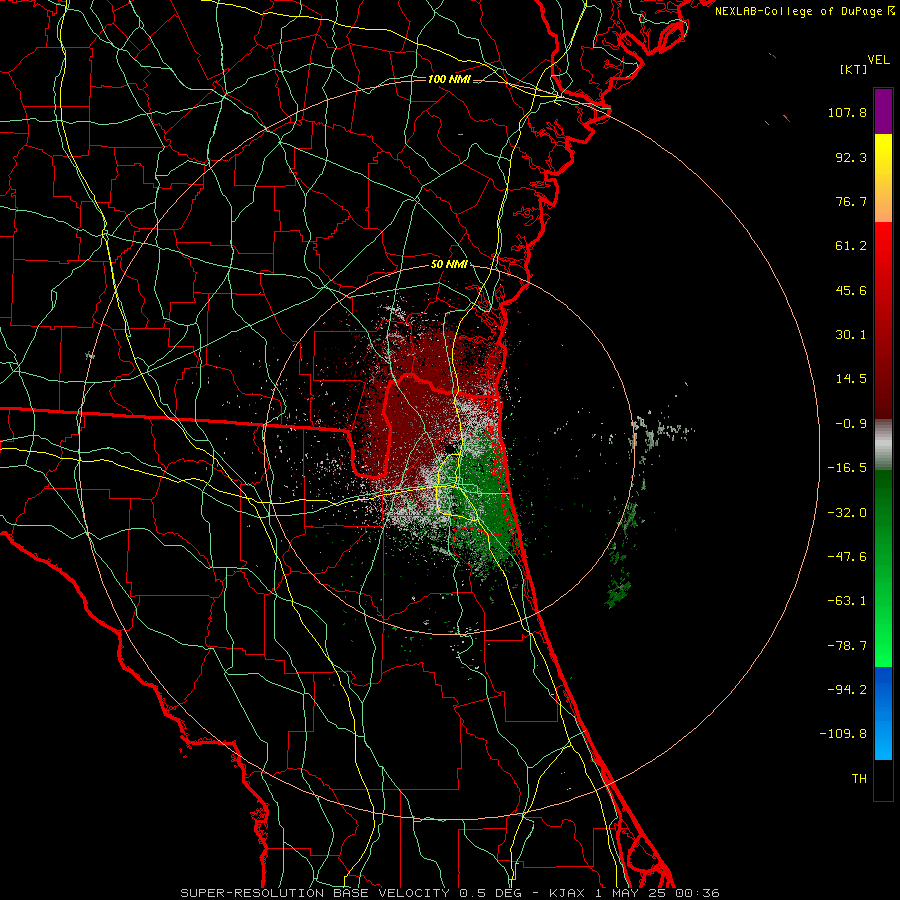The height and width of the screenshot is (900, 900).
Task: Click the 14.5 value on the velocity scale
Action: [851, 379]
